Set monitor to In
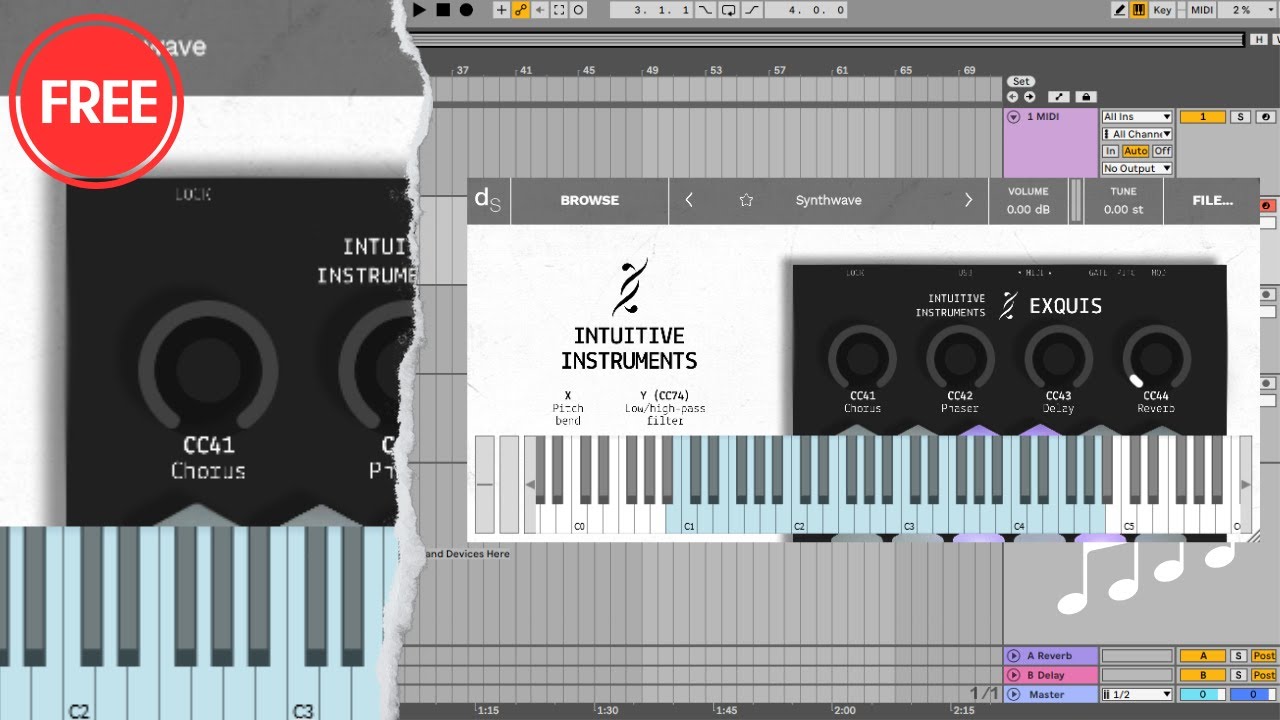Screen dimensions: 1280x720 pos(1110,151)
